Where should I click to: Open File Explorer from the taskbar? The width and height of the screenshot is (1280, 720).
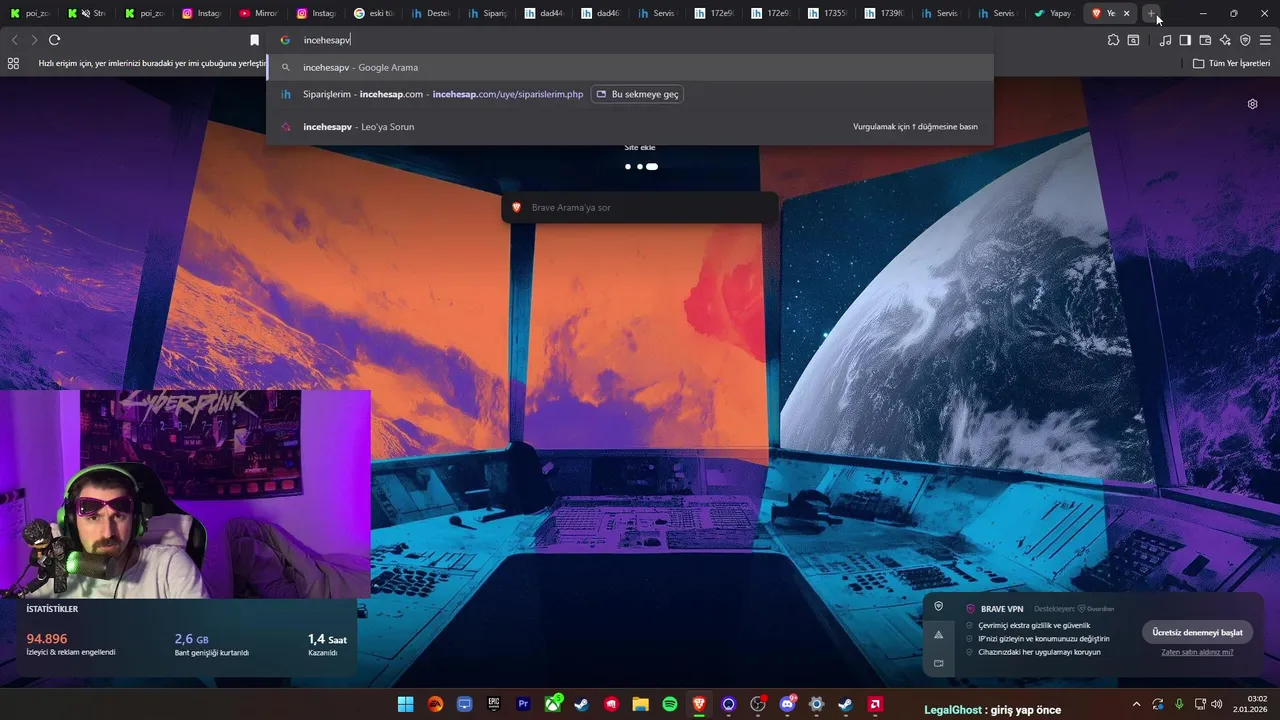click(x=640, y=704)
